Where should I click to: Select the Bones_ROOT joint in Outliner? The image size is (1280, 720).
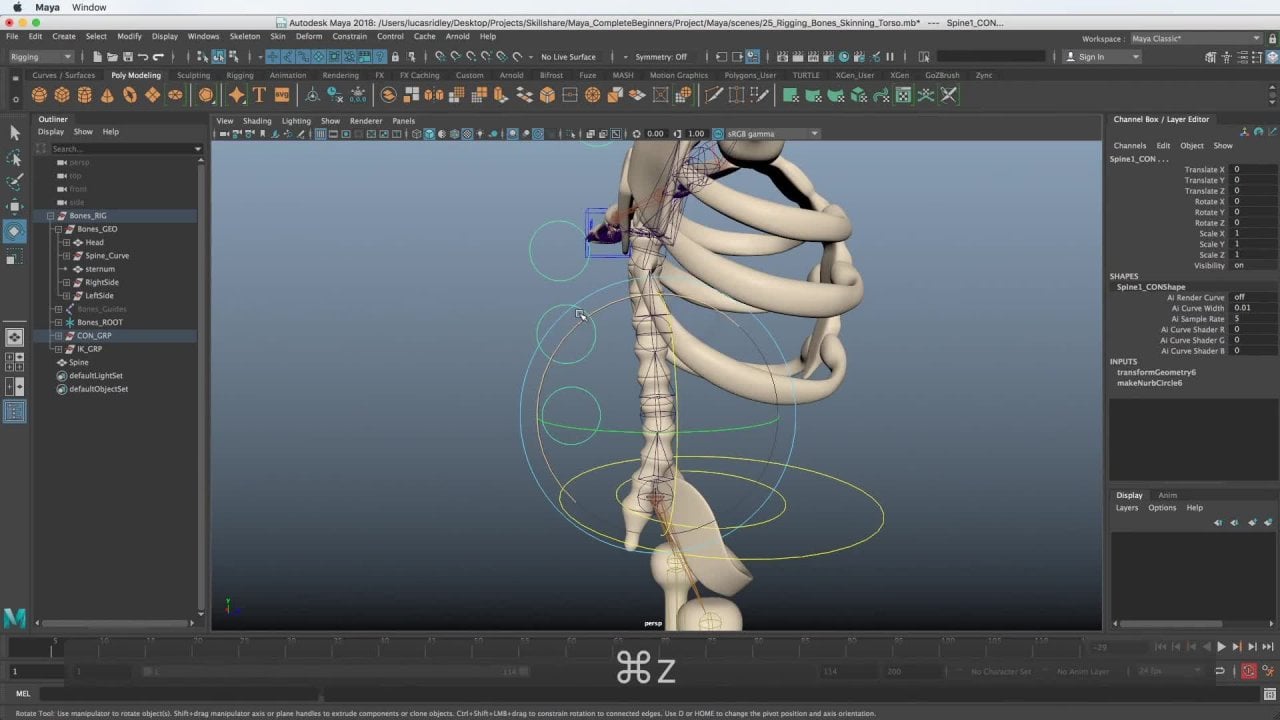point(100,322)
